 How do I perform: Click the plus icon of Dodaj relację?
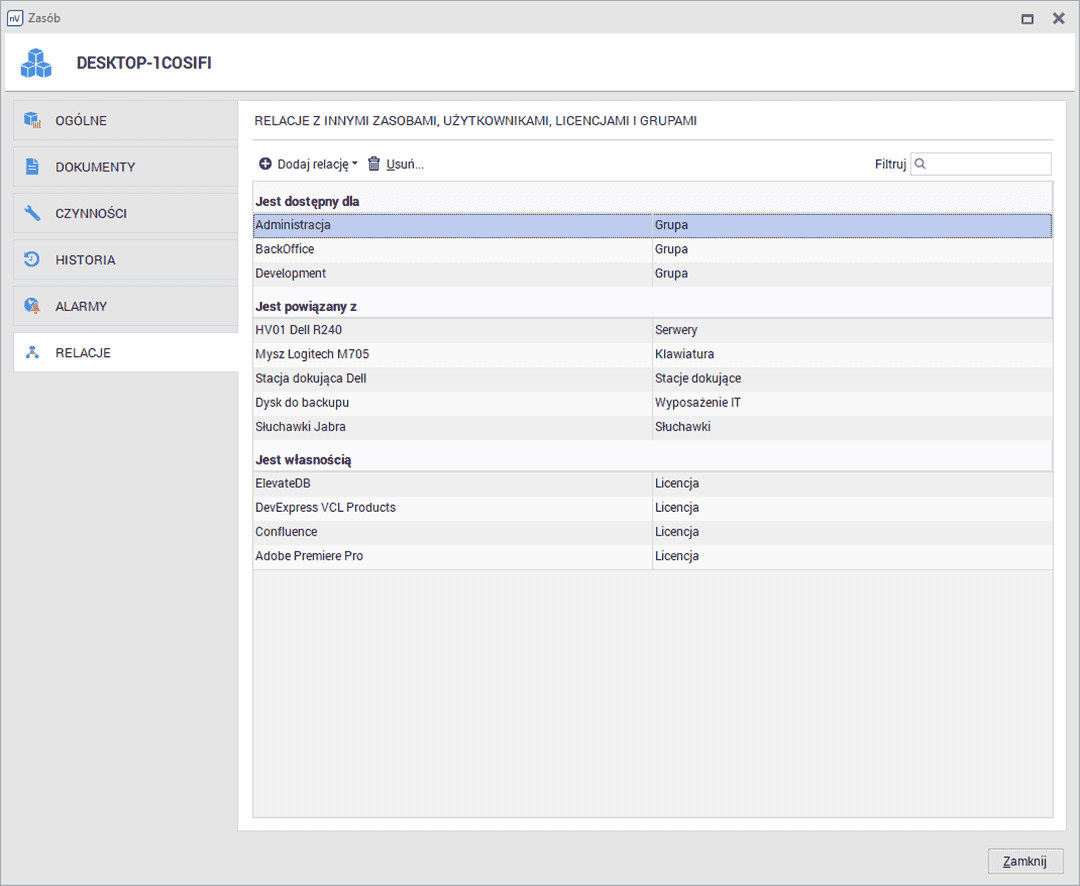(x=265, y=164)
